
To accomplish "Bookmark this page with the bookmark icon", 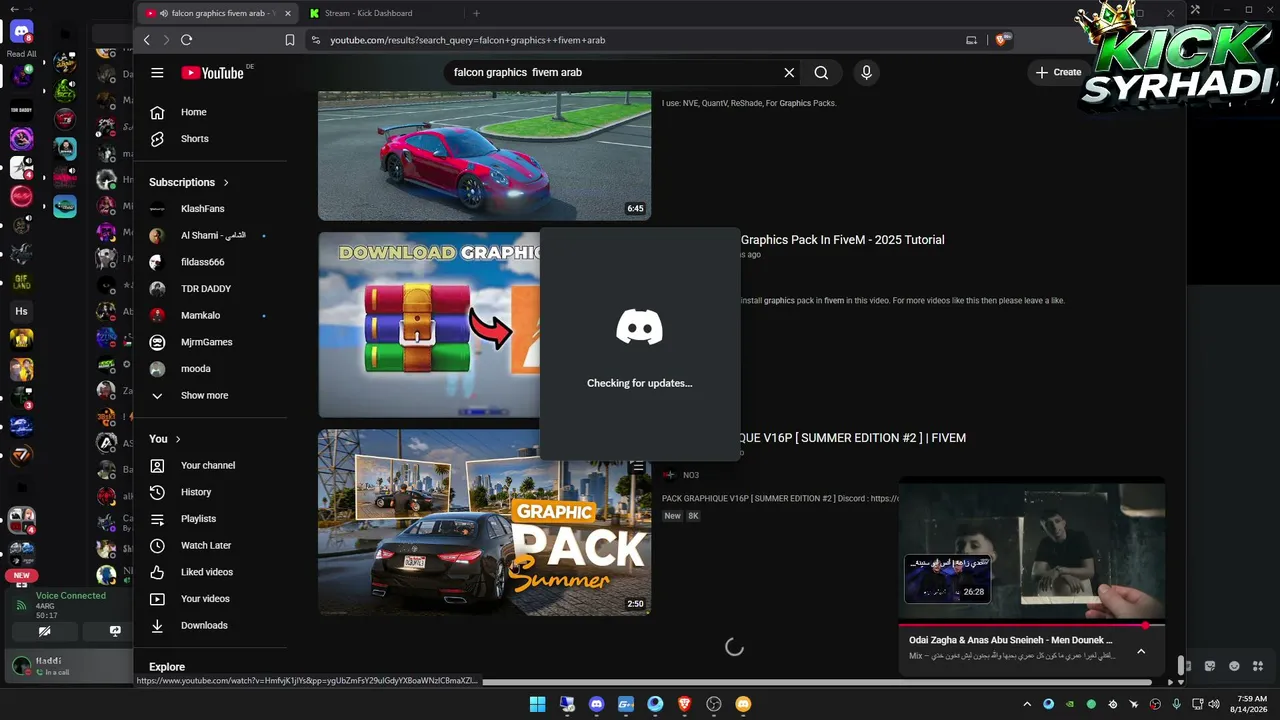I will point(290,40).
